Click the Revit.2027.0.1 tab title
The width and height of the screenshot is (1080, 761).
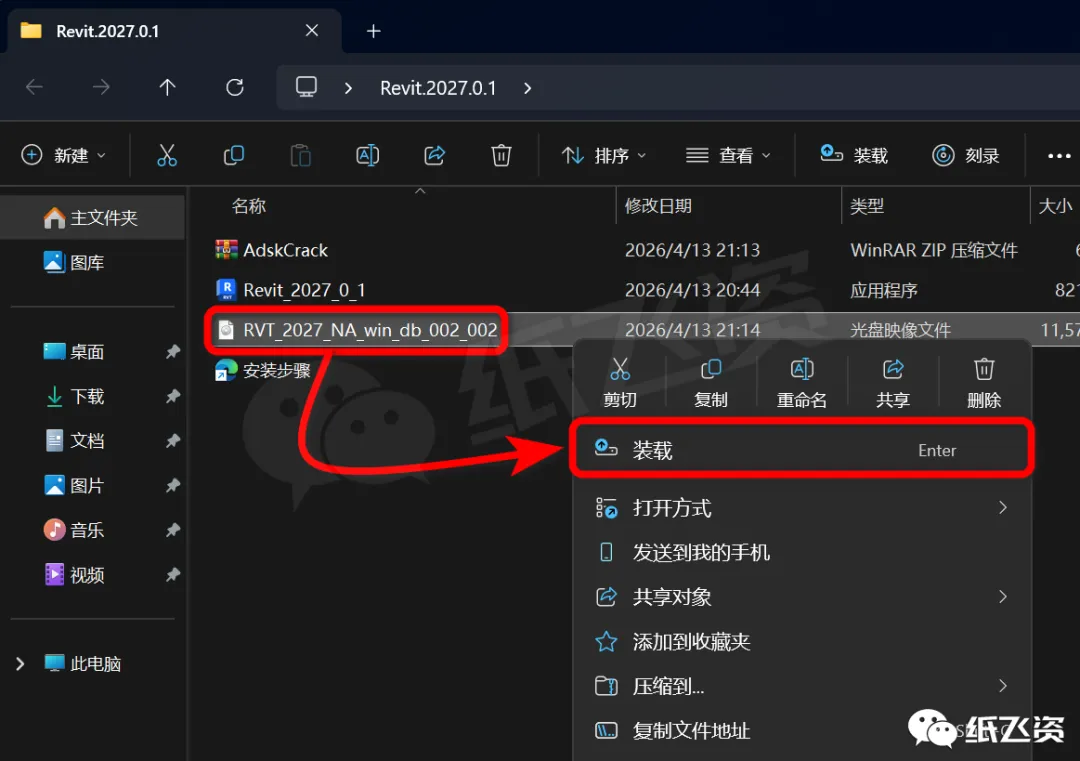point(107,31)
